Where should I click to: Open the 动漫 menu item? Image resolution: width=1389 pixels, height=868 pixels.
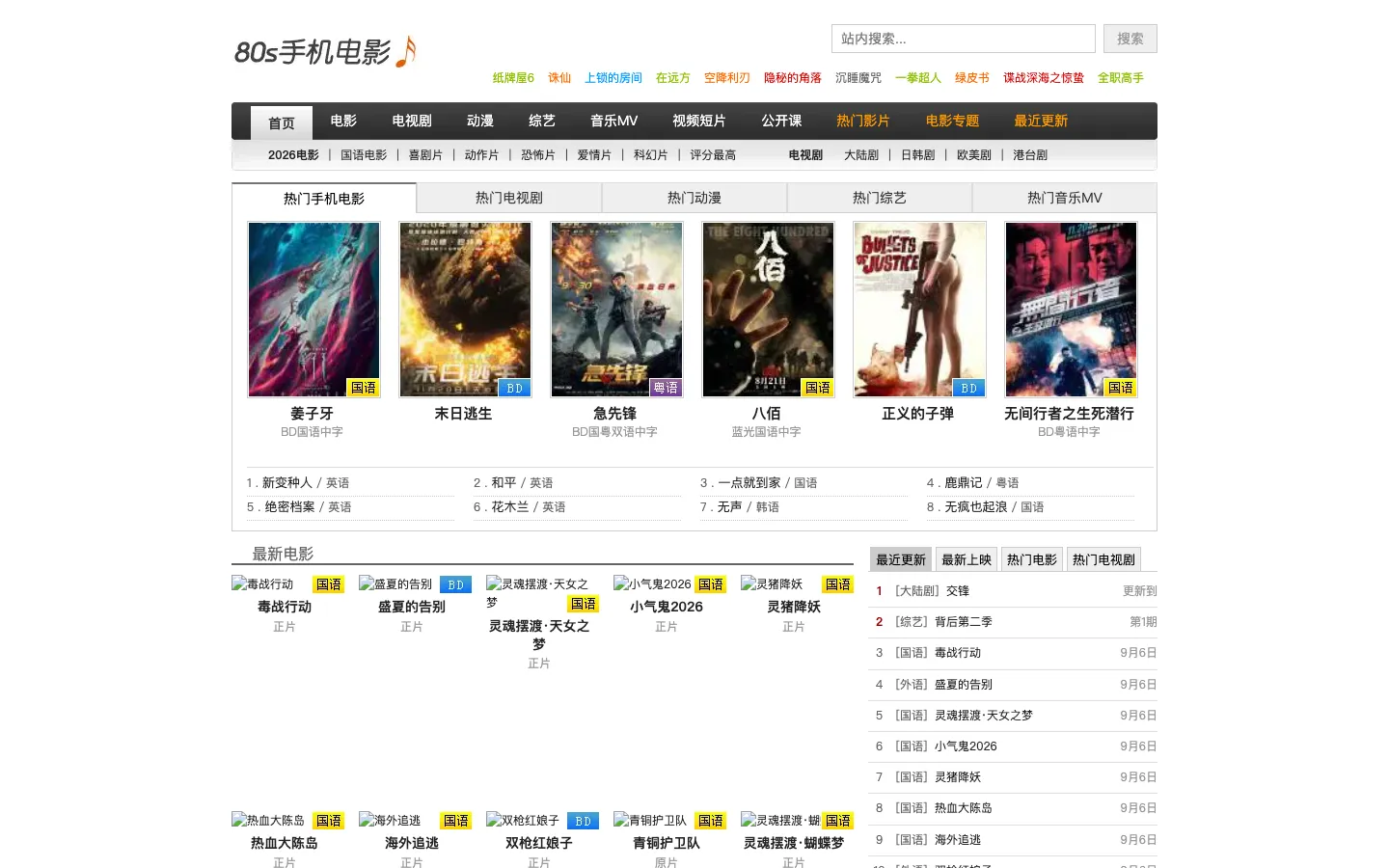coord(480,121)
